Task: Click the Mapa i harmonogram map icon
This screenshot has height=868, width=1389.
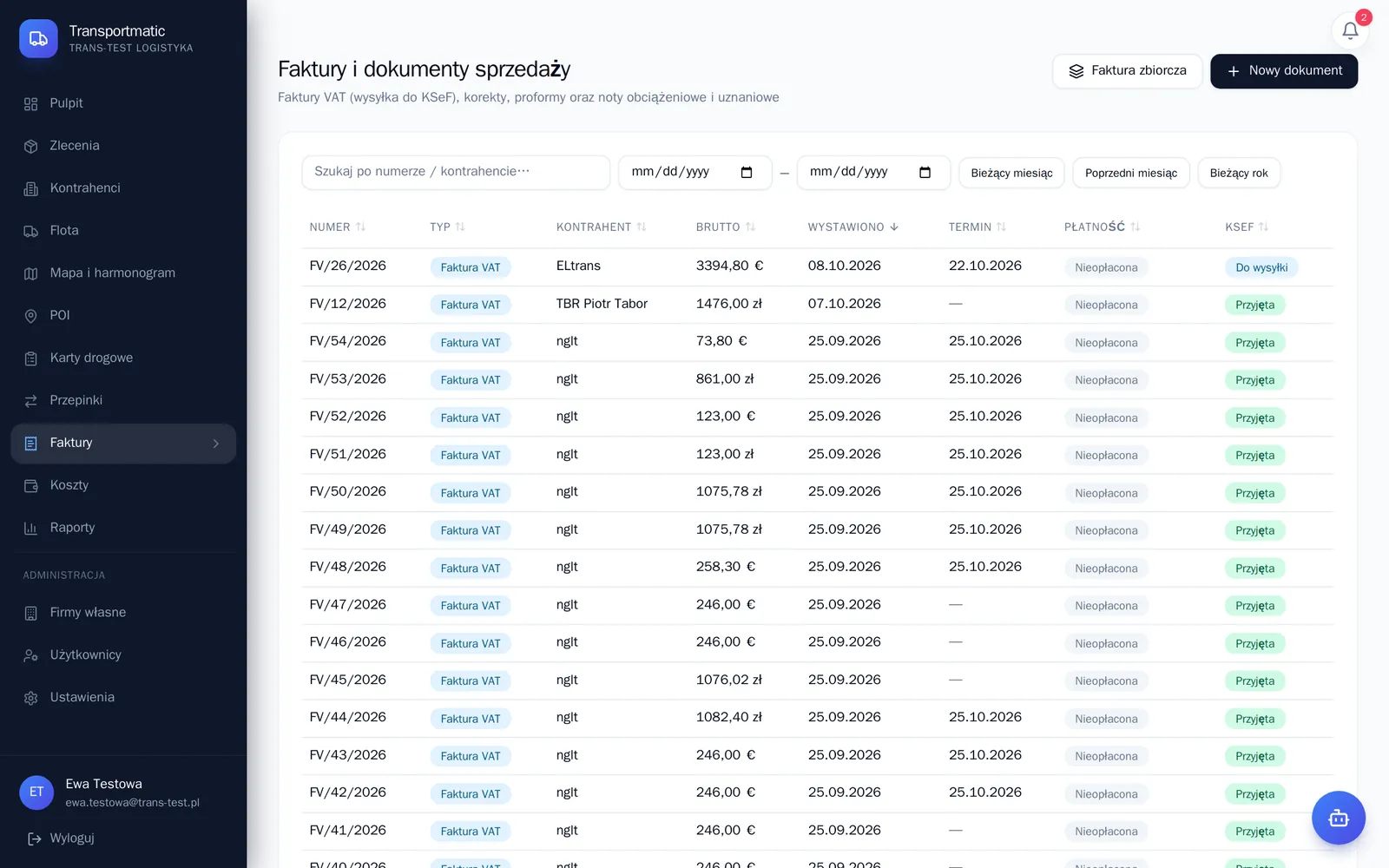Action: [31, 273]
